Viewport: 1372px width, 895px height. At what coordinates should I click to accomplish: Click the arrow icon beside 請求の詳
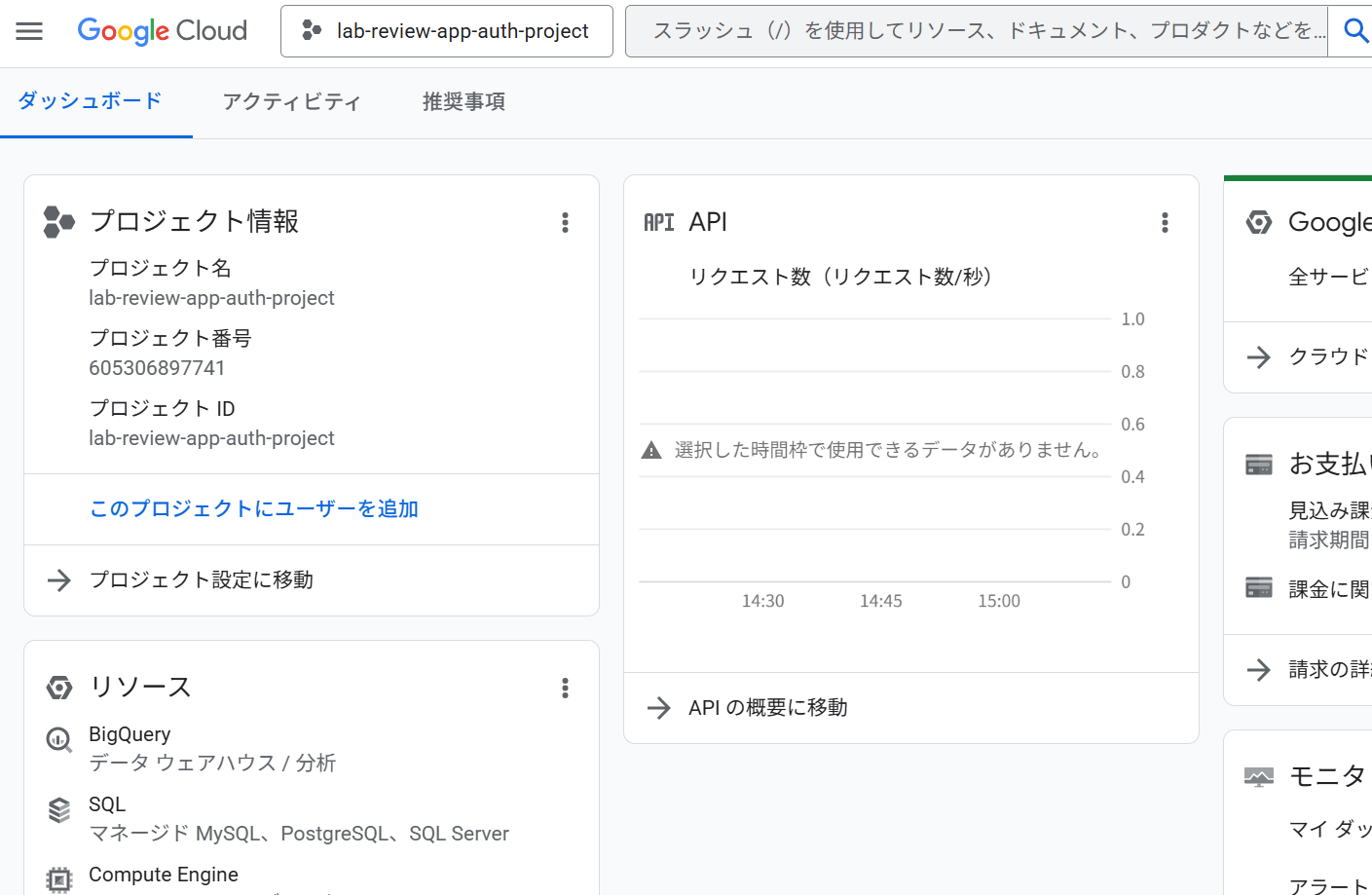(x=1259, y=670)
